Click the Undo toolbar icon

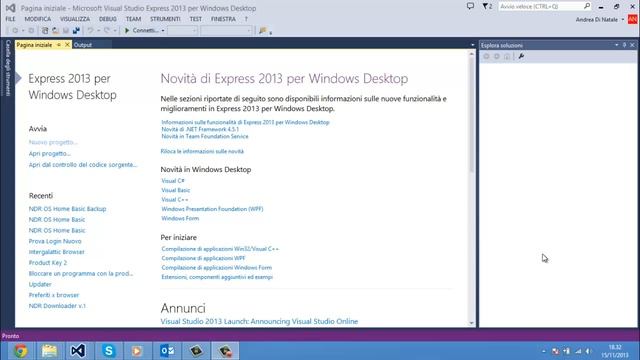point(90,31)
